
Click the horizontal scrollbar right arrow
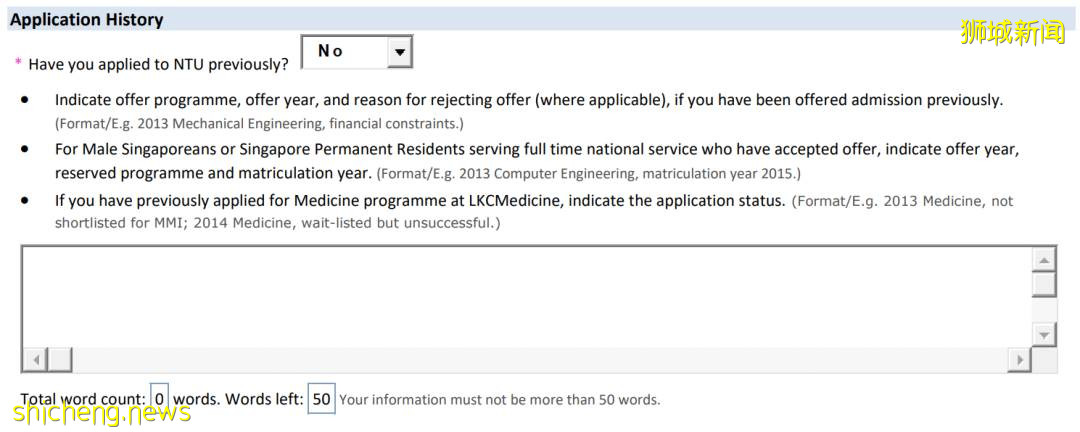[x=1019, y=359]
